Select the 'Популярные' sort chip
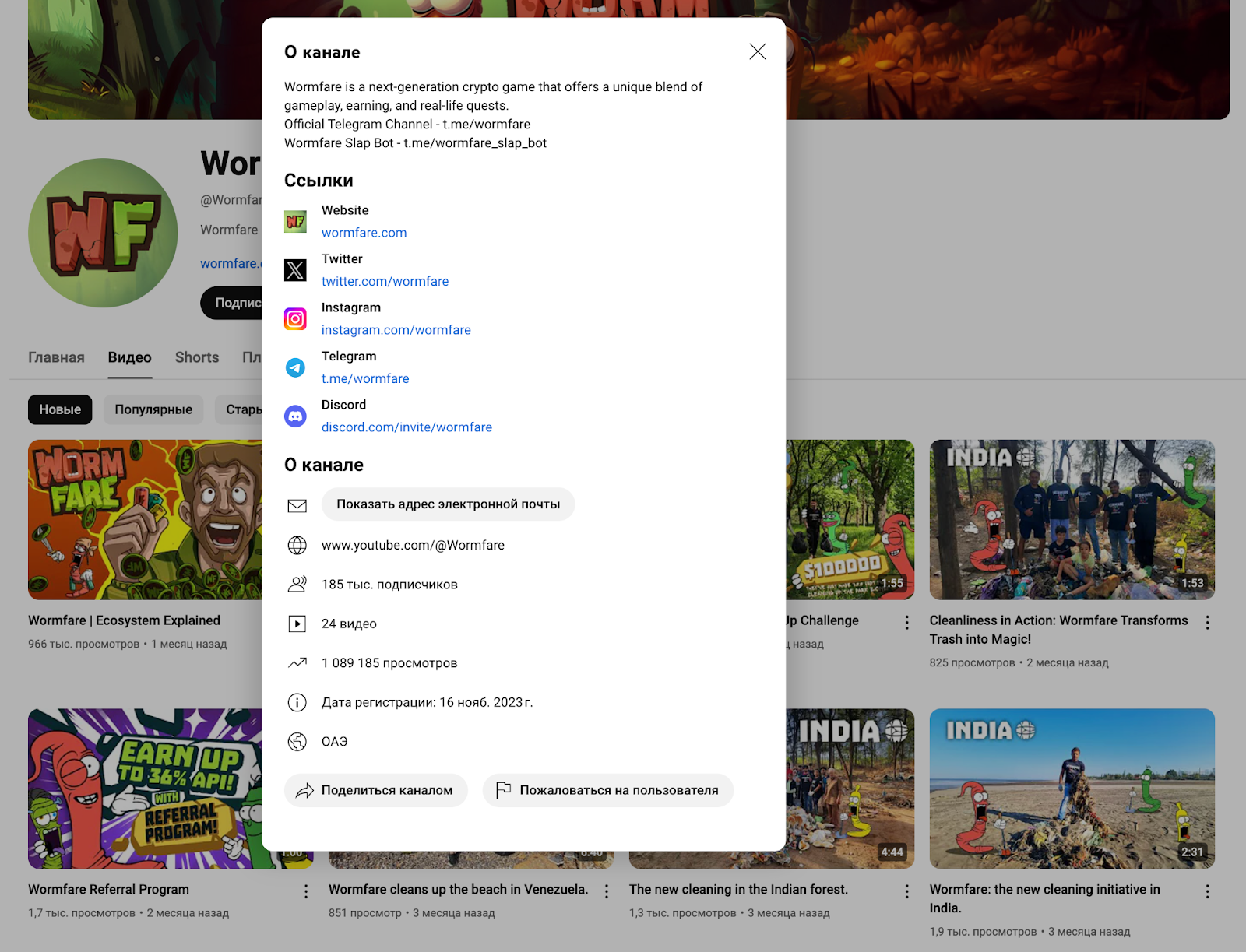Screen dimensions: 1246x952 pyautogui.click(x=153, y=409)
